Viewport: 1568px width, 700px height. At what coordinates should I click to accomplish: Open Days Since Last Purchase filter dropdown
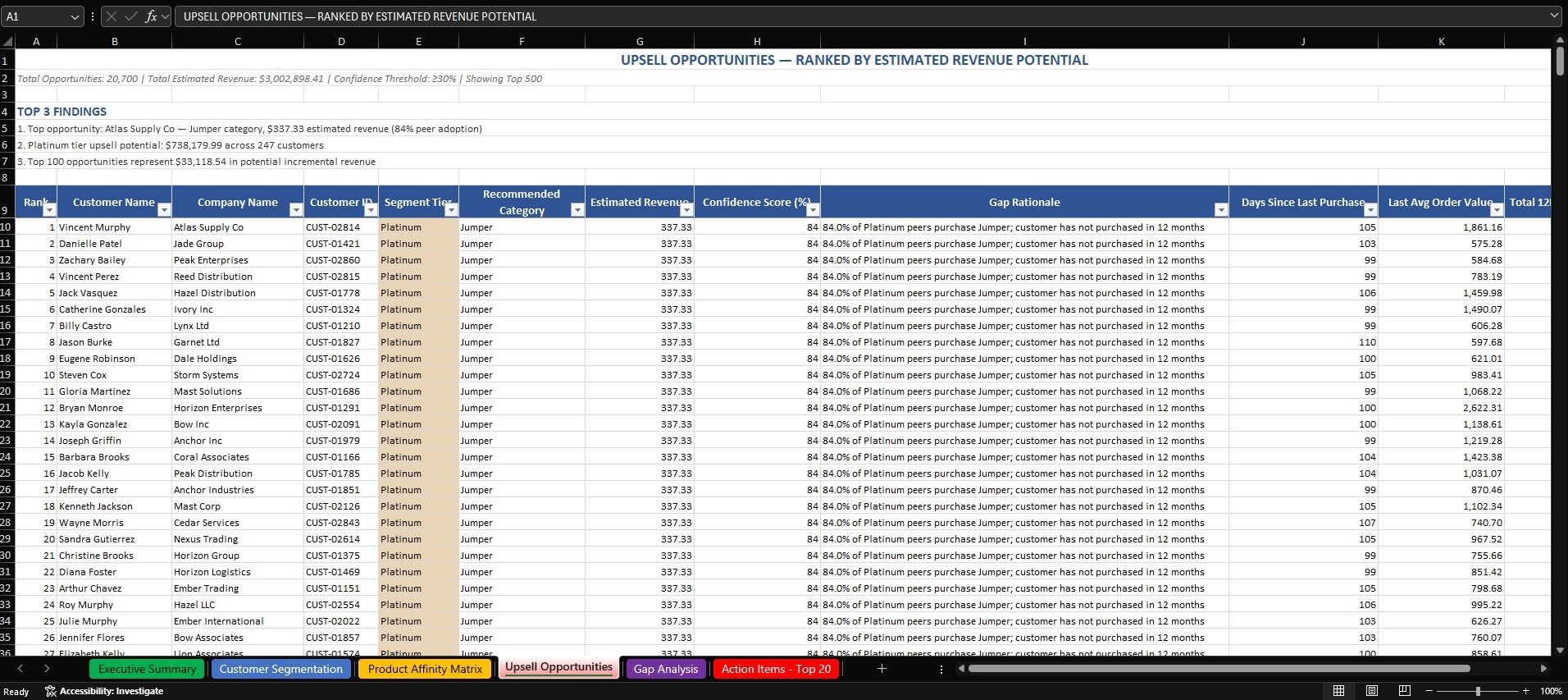pyautogui.click(x=1370, y=210)
